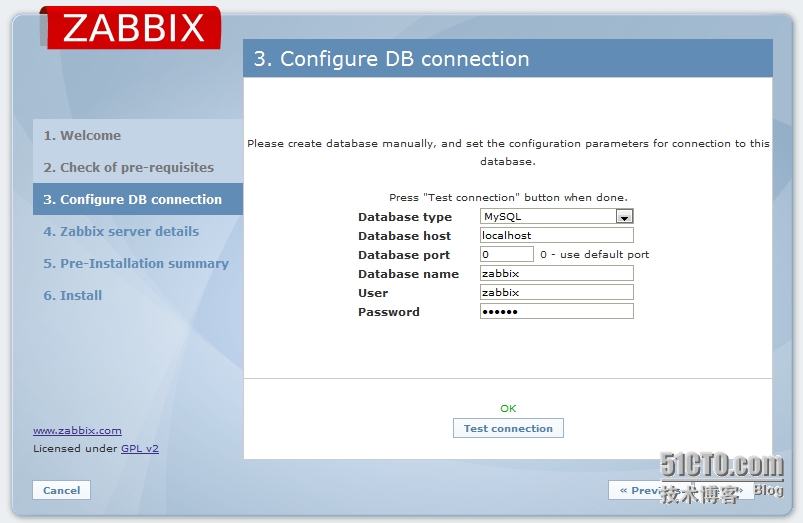Select step 1. Welcome

point(138,135)
